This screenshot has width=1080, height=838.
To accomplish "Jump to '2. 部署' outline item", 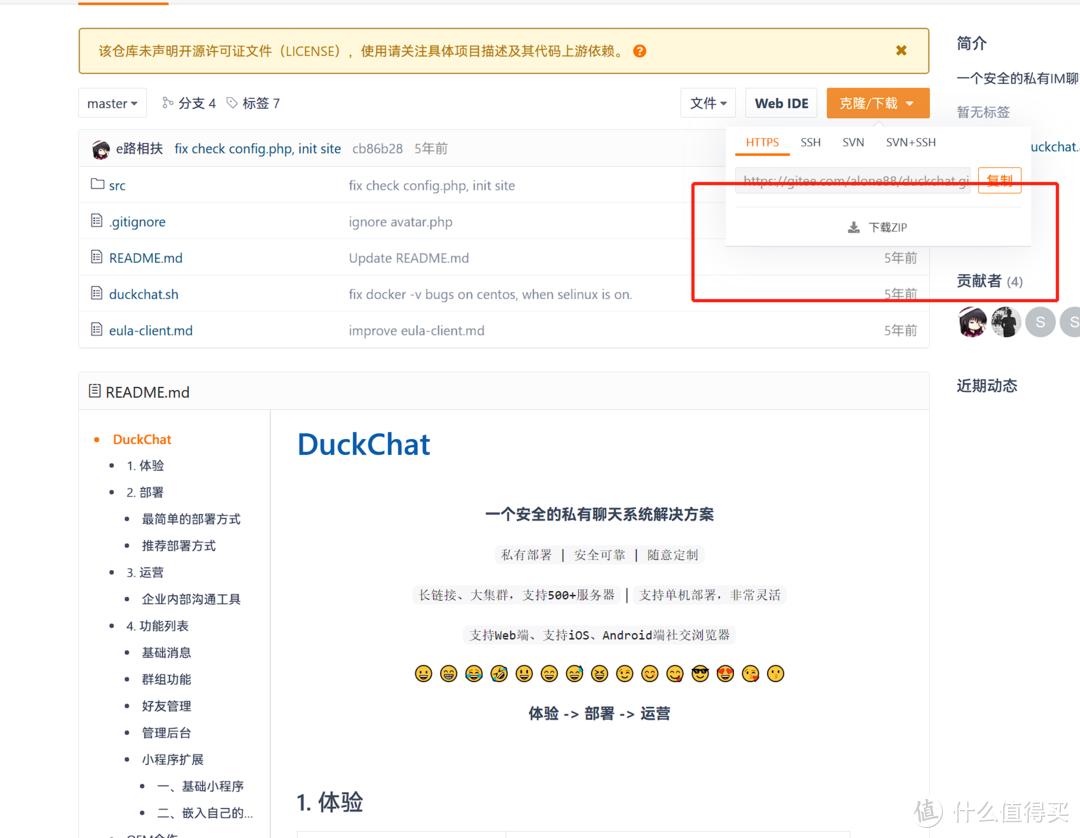I will [145, 493].
